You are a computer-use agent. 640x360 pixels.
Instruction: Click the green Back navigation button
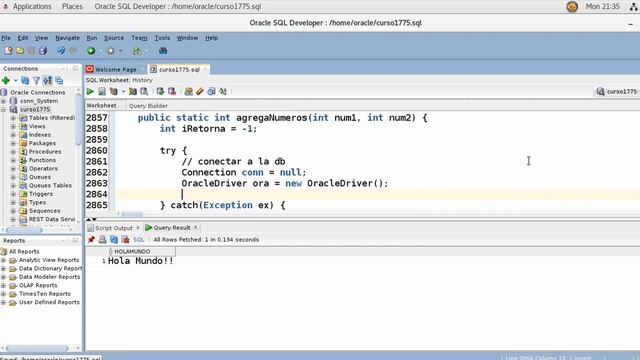click(91, 51)
